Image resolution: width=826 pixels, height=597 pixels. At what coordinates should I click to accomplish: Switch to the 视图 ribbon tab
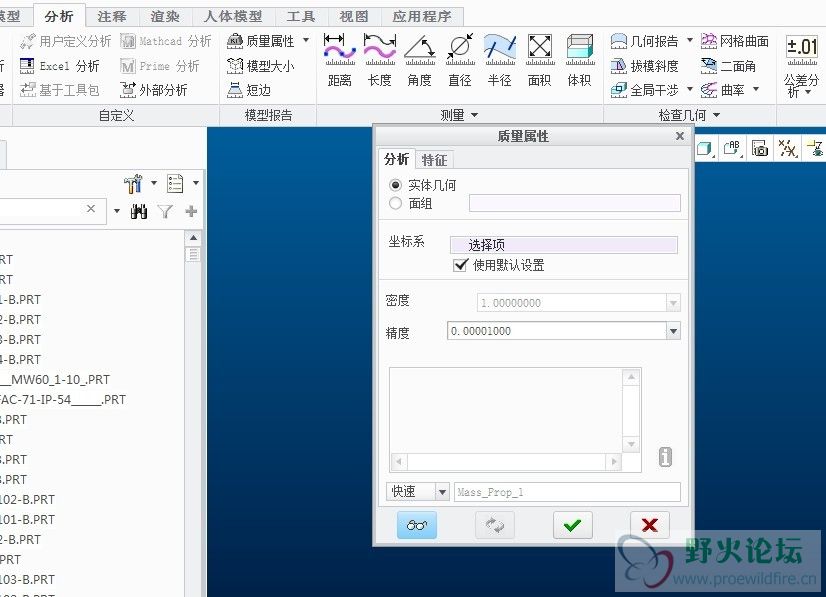[x=353, y=16]
